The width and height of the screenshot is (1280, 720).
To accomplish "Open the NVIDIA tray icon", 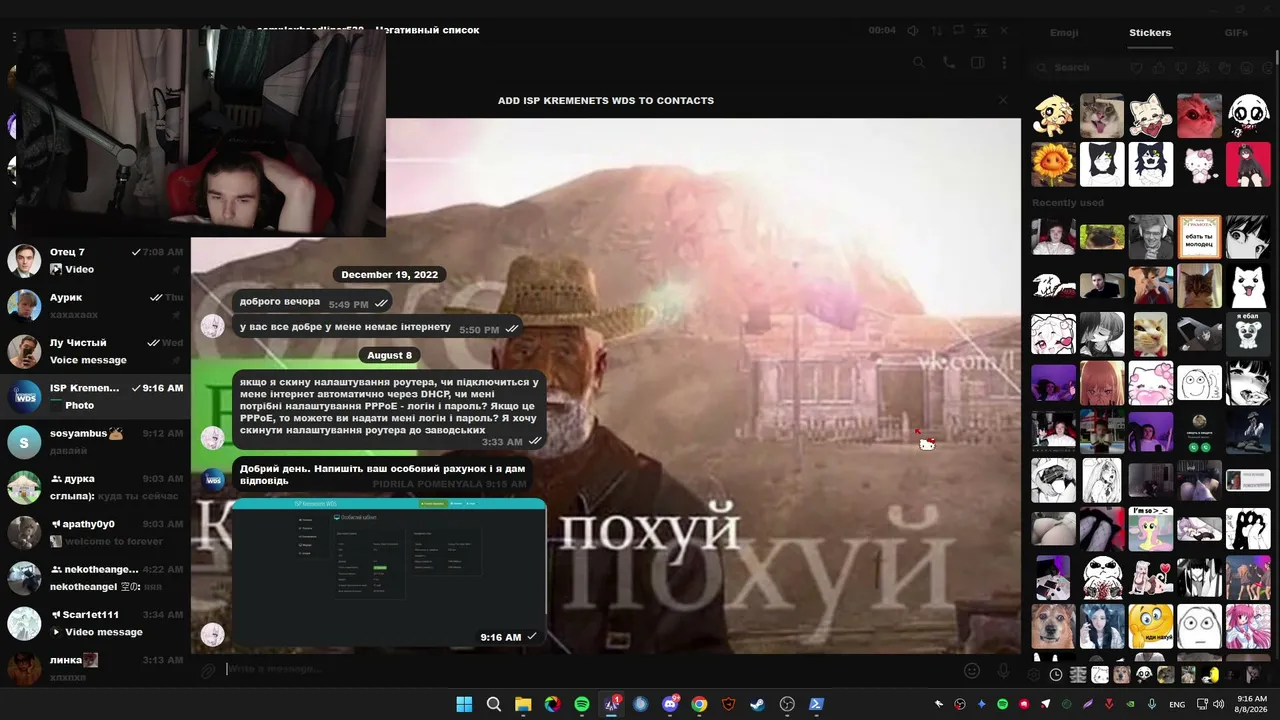I will (1131, 704).
